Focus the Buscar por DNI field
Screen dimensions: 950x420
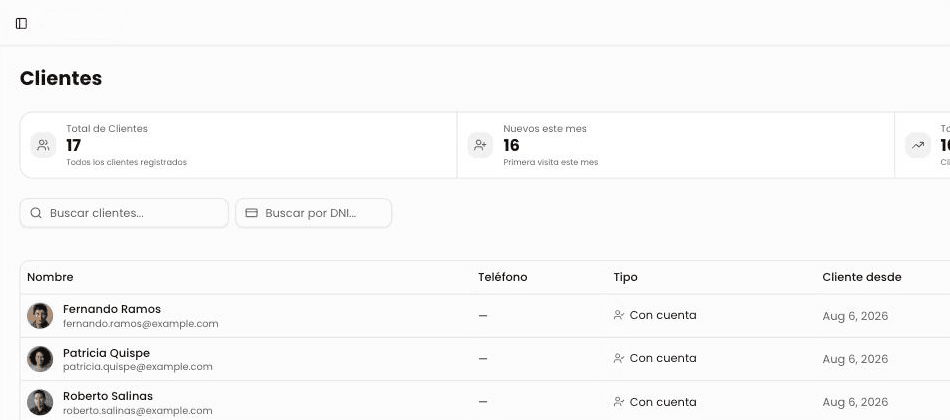314,213
